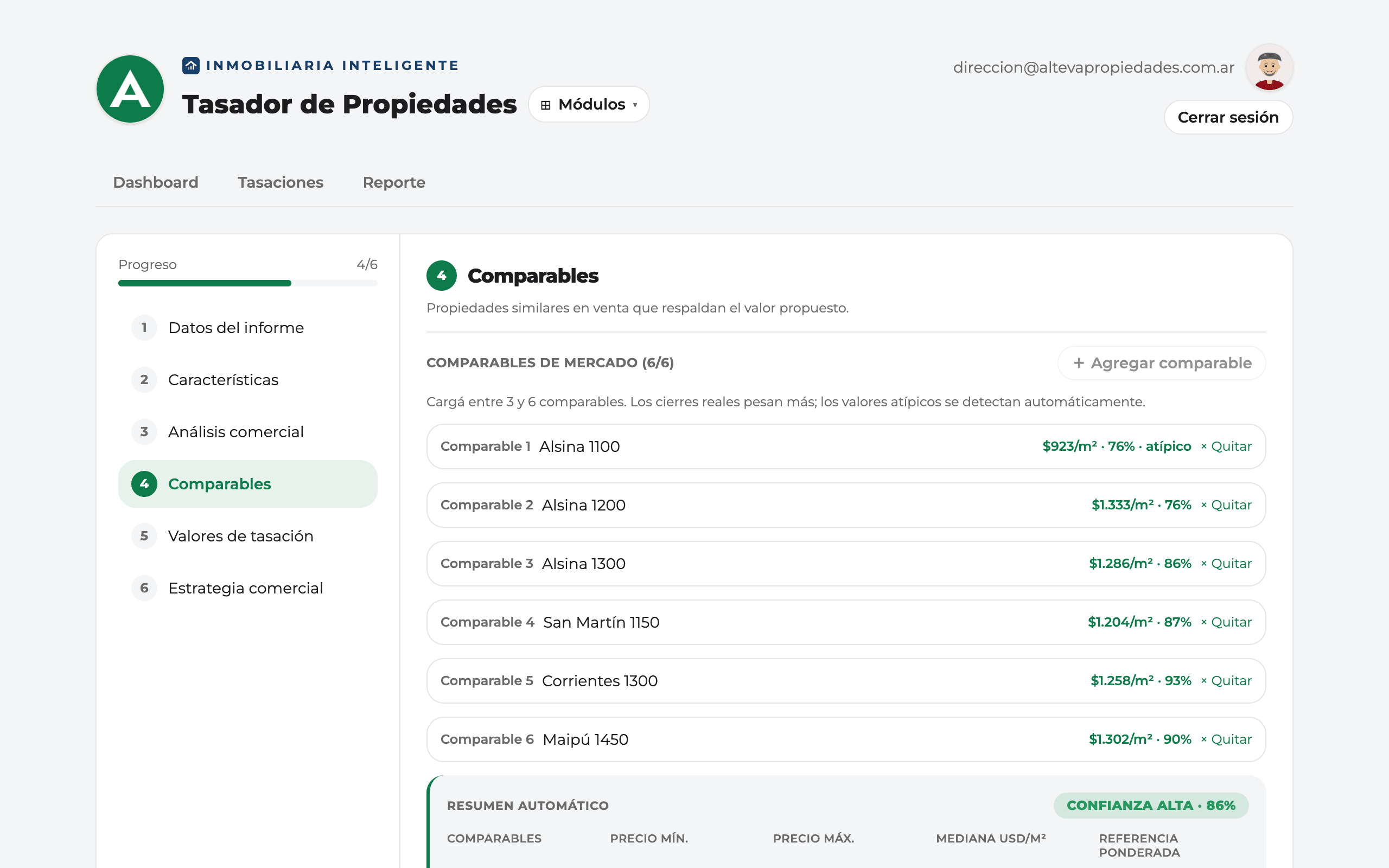Click Comparables de mercado (6/6) heading
The width and height of the screenshot is (1389, 868).
pyautogui.click(x=550, y=363)
